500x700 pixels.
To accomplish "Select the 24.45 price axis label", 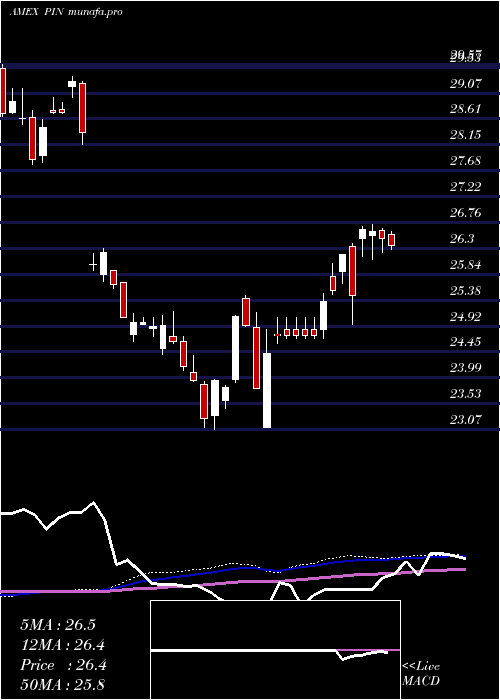I will (x=466, y=342).
